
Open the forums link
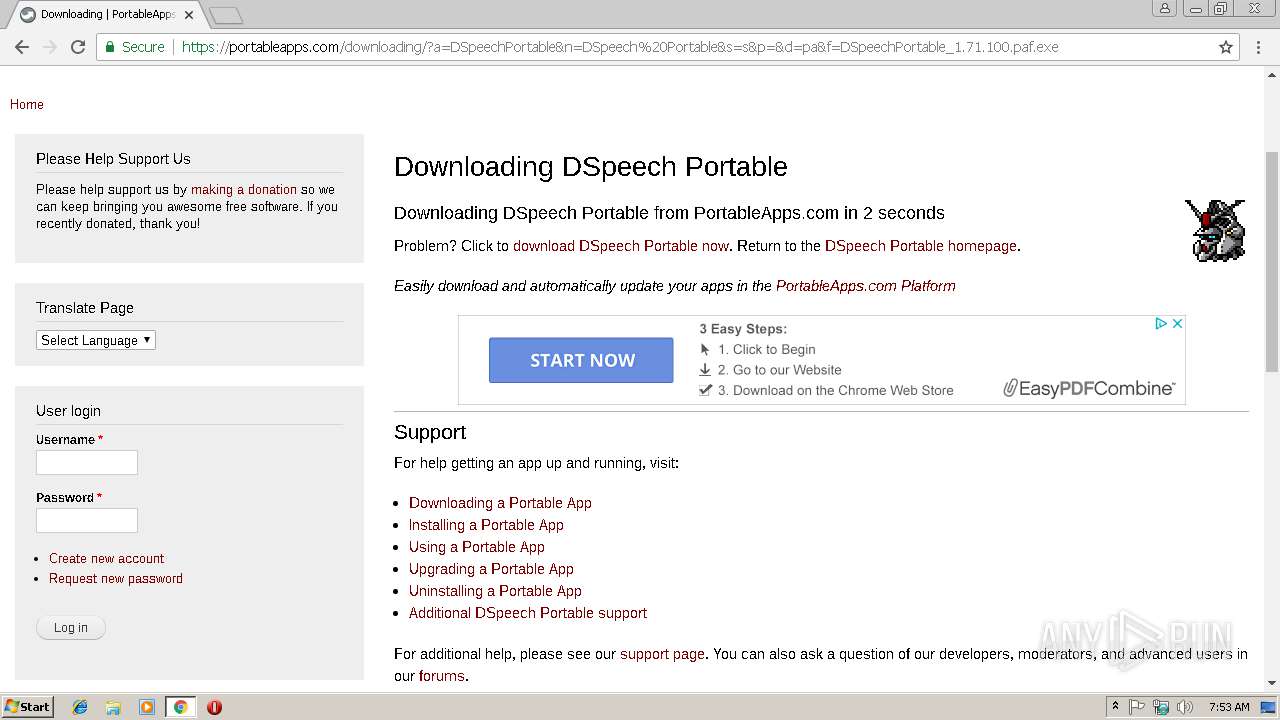click(x=442, y=676)
